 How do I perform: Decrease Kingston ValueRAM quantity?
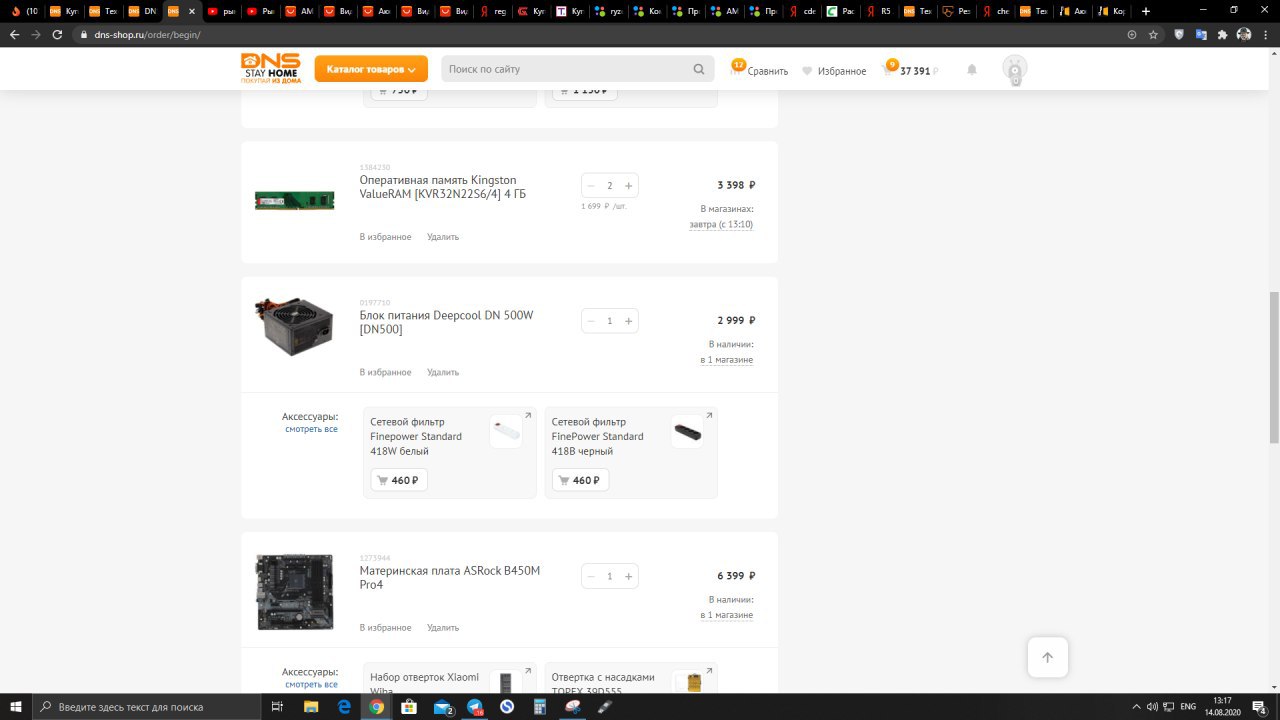pyautogui.click(x=591, y=185)
